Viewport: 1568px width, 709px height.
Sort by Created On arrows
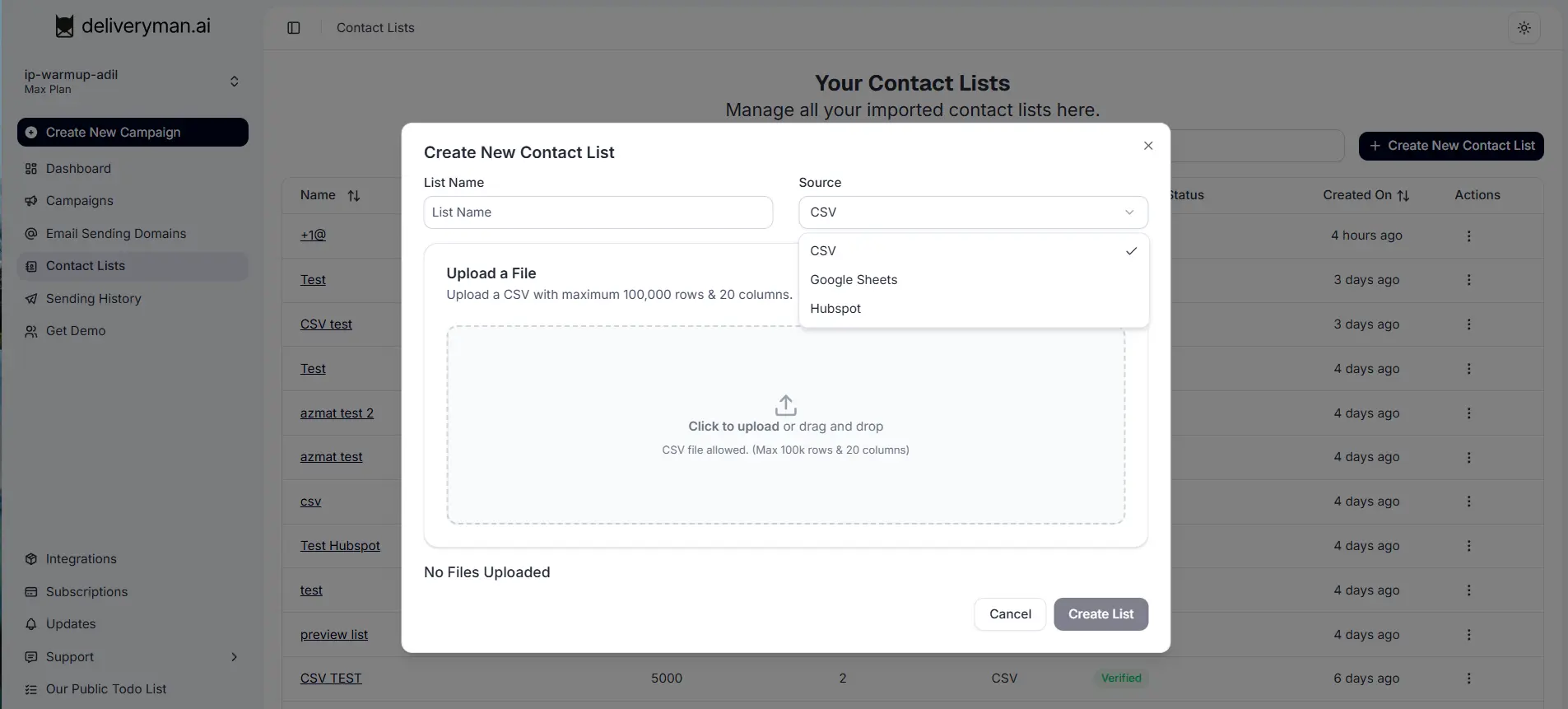click(1403, 196)
